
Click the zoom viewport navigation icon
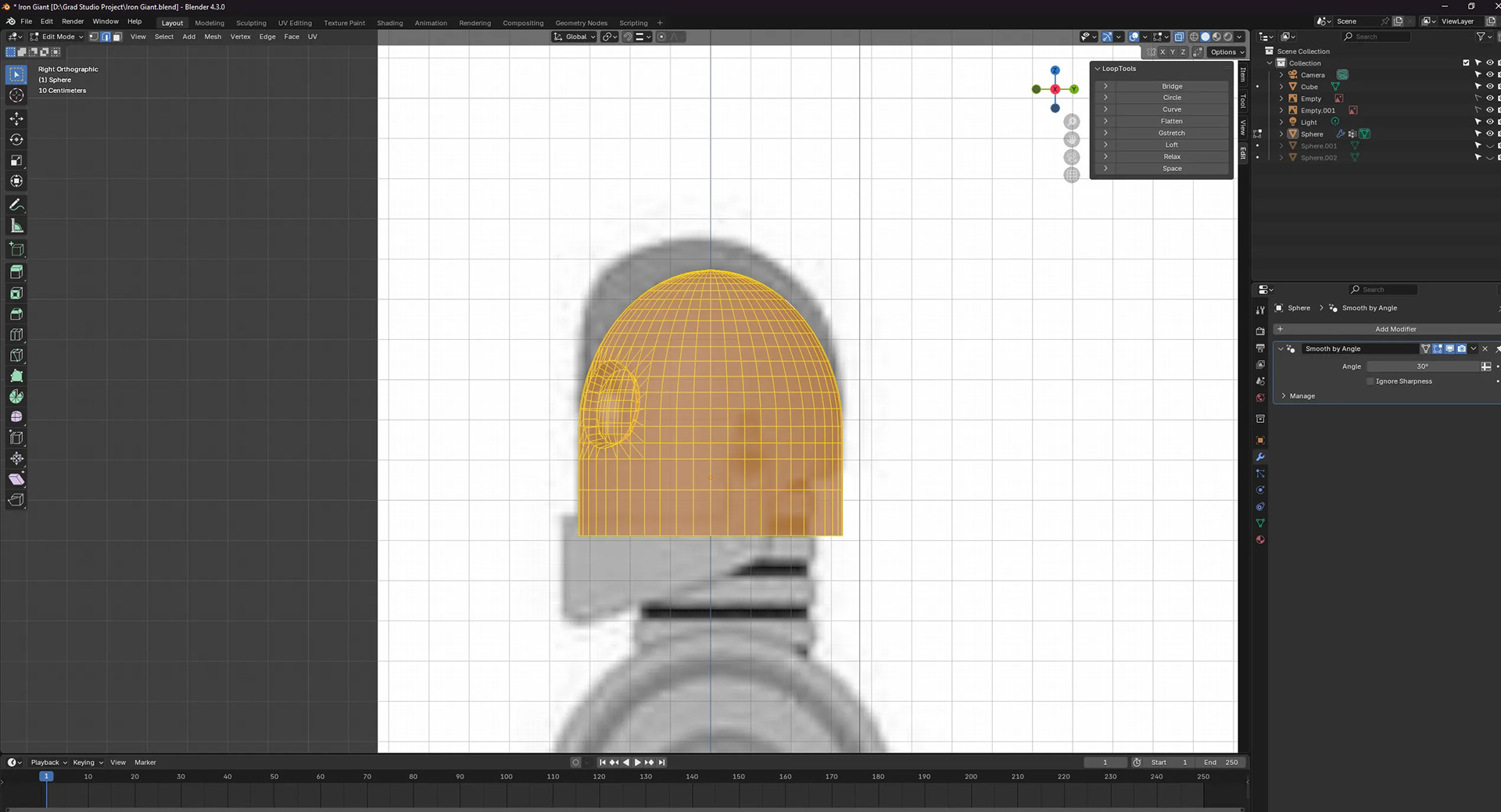point(1072,122)
